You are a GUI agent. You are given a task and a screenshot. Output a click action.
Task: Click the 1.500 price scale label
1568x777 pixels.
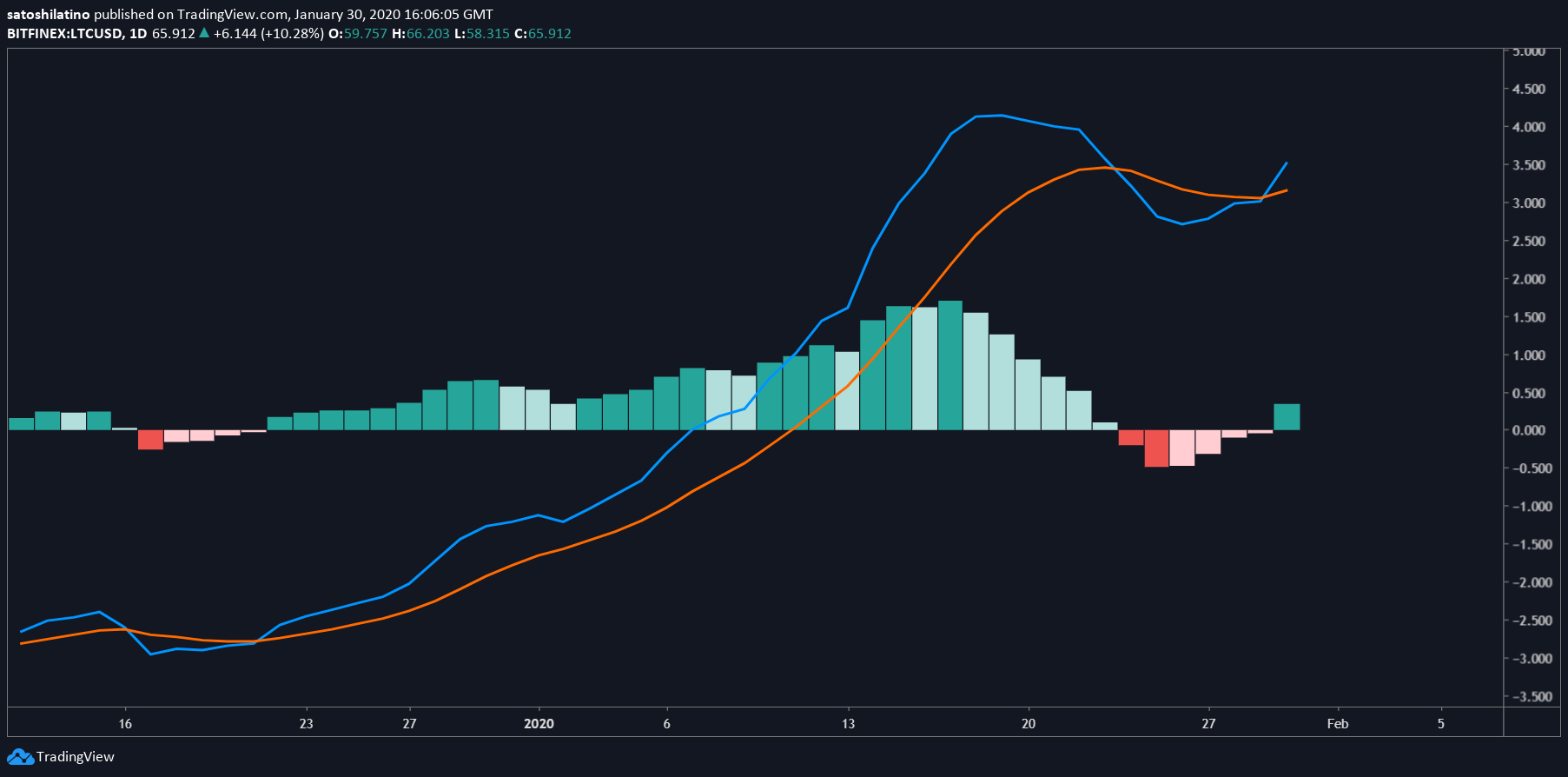point(1529,317)
